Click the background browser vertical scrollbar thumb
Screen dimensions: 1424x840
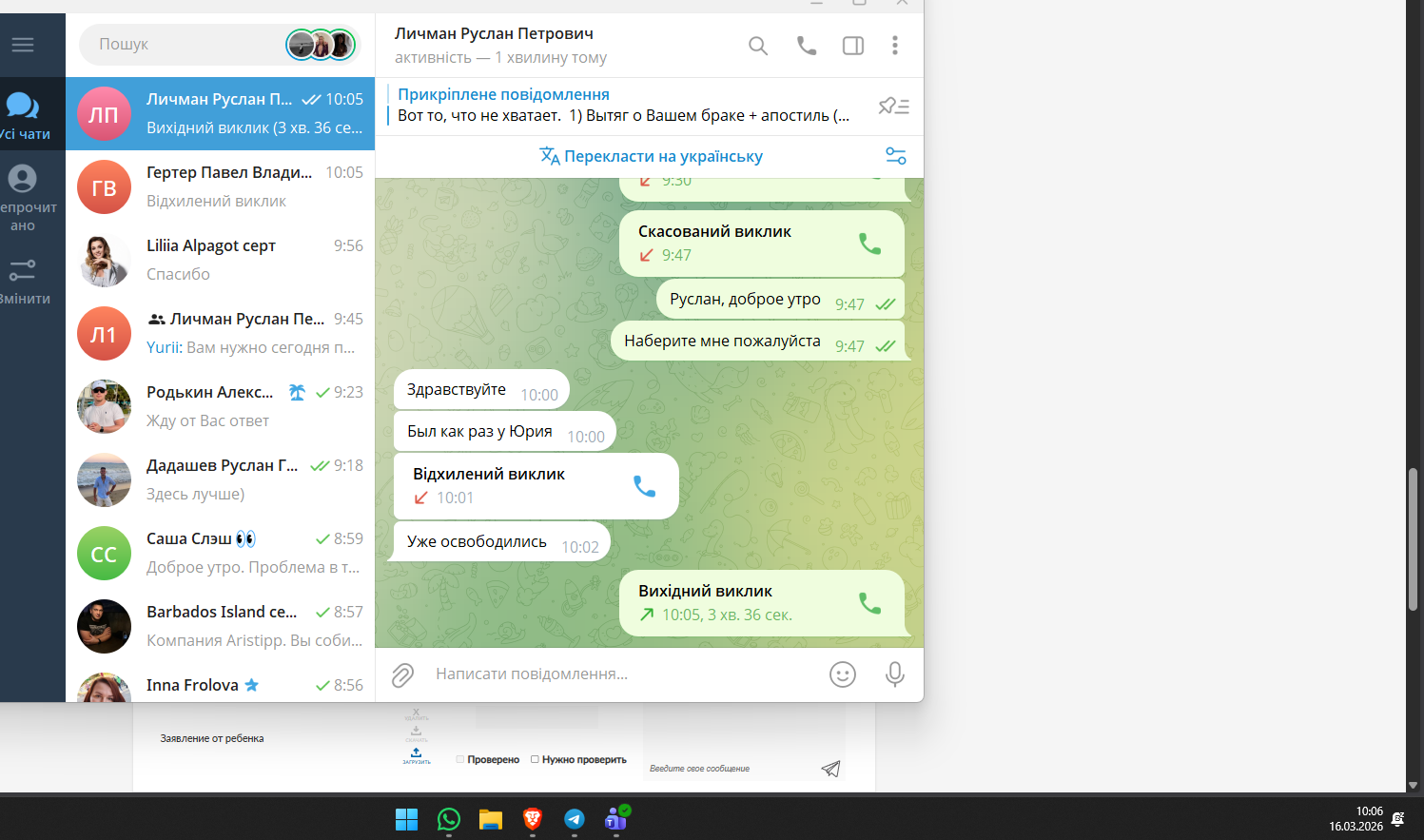[1414, 538]
